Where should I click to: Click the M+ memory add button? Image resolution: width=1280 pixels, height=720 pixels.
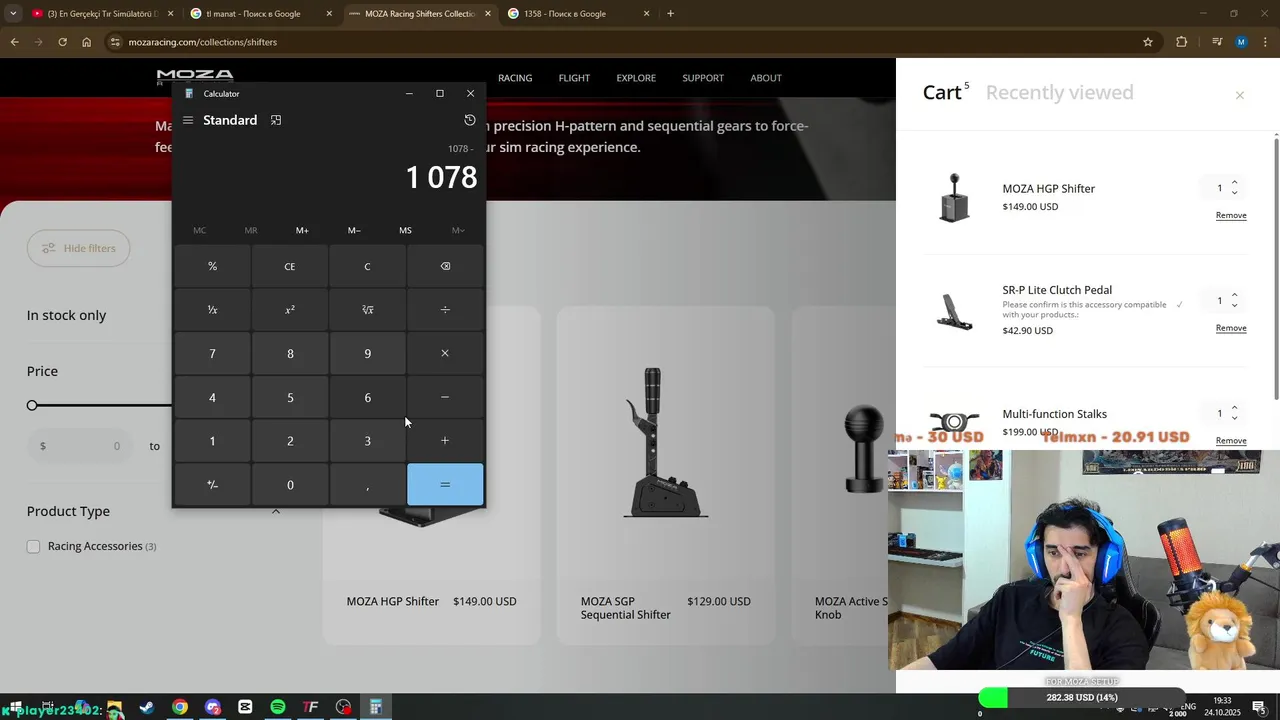point(302,230)
